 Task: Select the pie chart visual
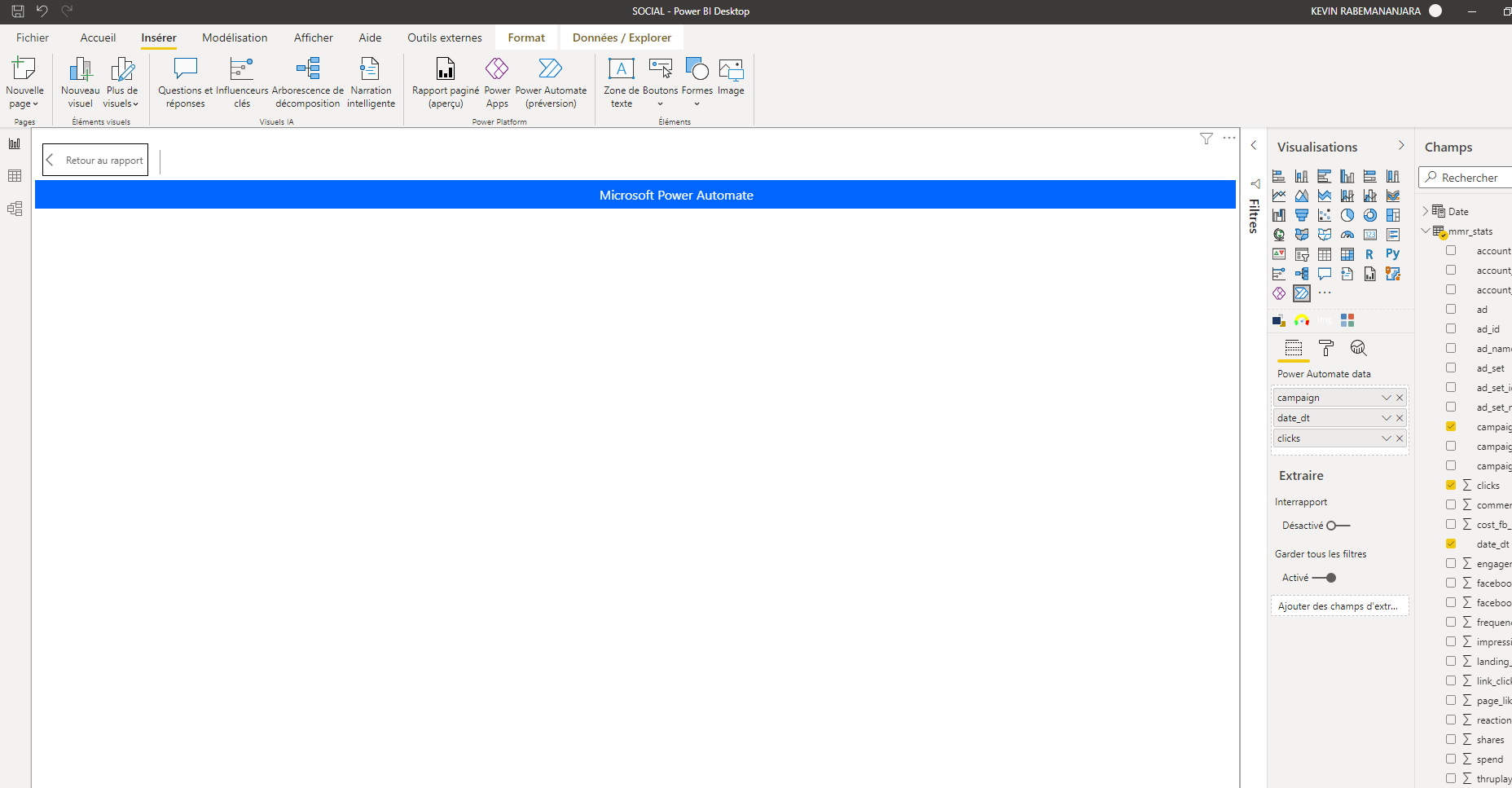coord(1347,215)
